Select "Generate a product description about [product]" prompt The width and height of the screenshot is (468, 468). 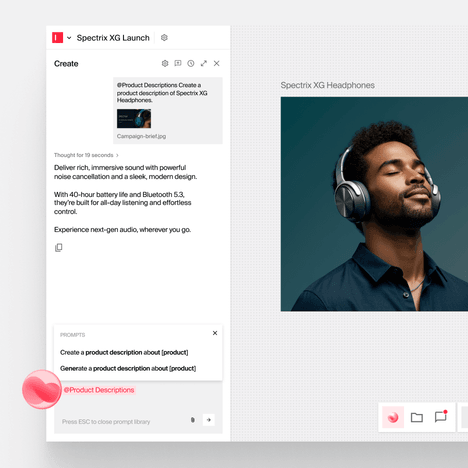tap(128, 368)
